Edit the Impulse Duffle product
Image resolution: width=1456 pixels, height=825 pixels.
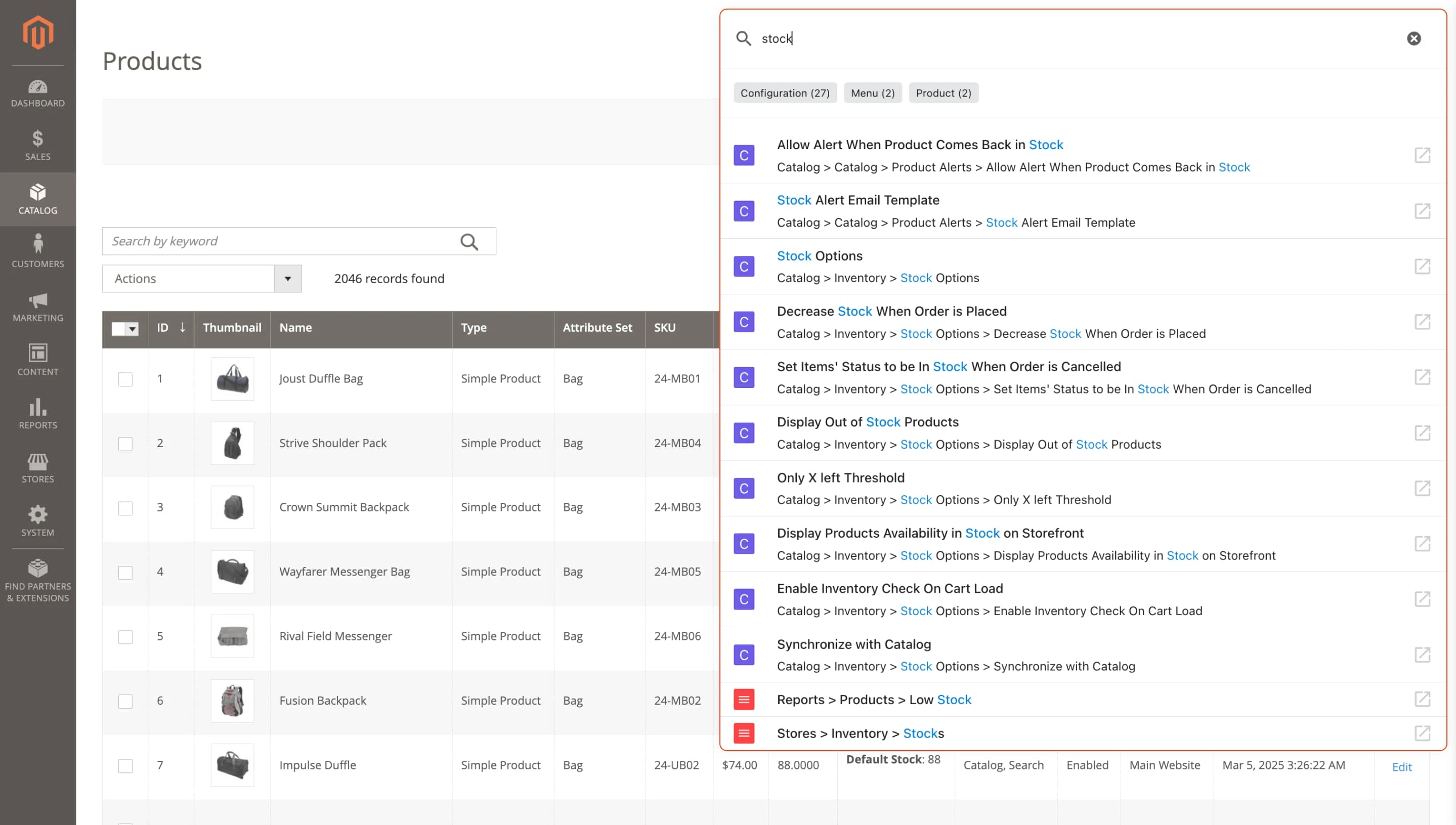pos(1402,767)
